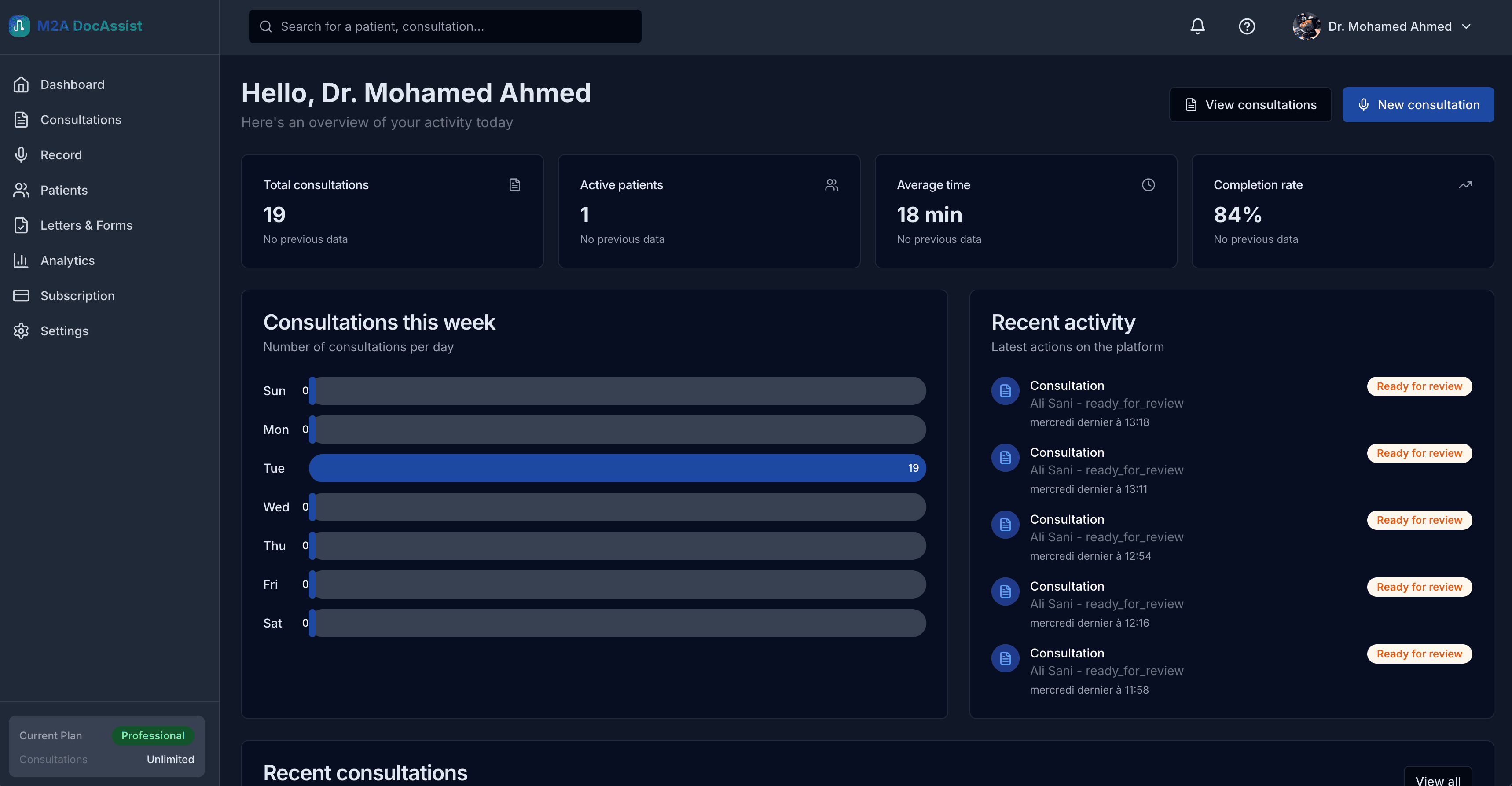Image resolution: width=1512 pixels, height=786 pixels.
Task: Click the '18 min' average time value
Action: click(929, 215)
